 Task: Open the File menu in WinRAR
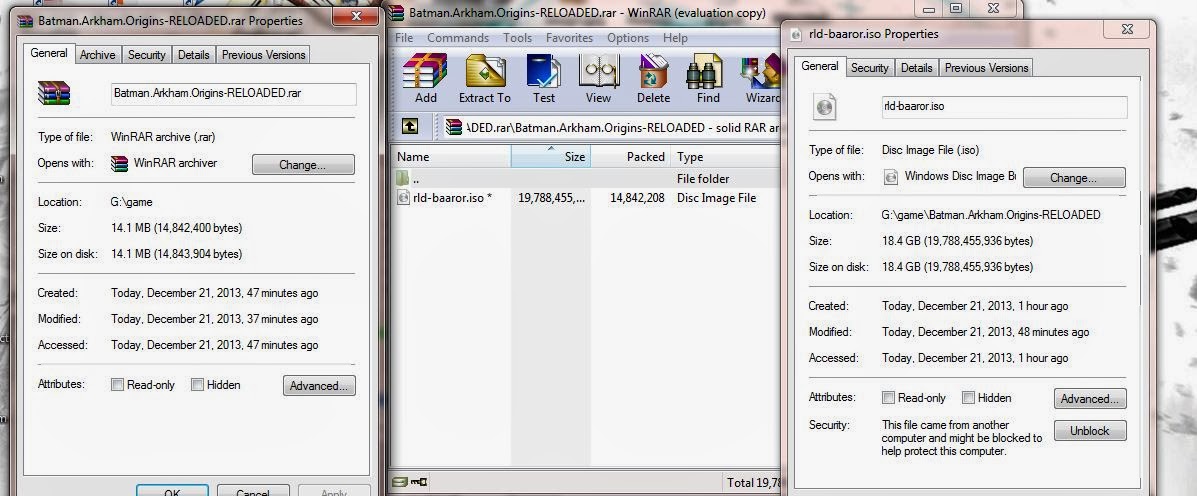pos(404,37)
